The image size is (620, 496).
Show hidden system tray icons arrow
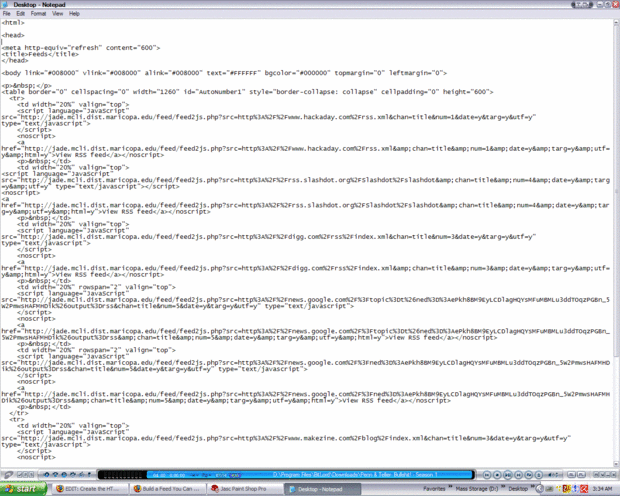point(539,489)
